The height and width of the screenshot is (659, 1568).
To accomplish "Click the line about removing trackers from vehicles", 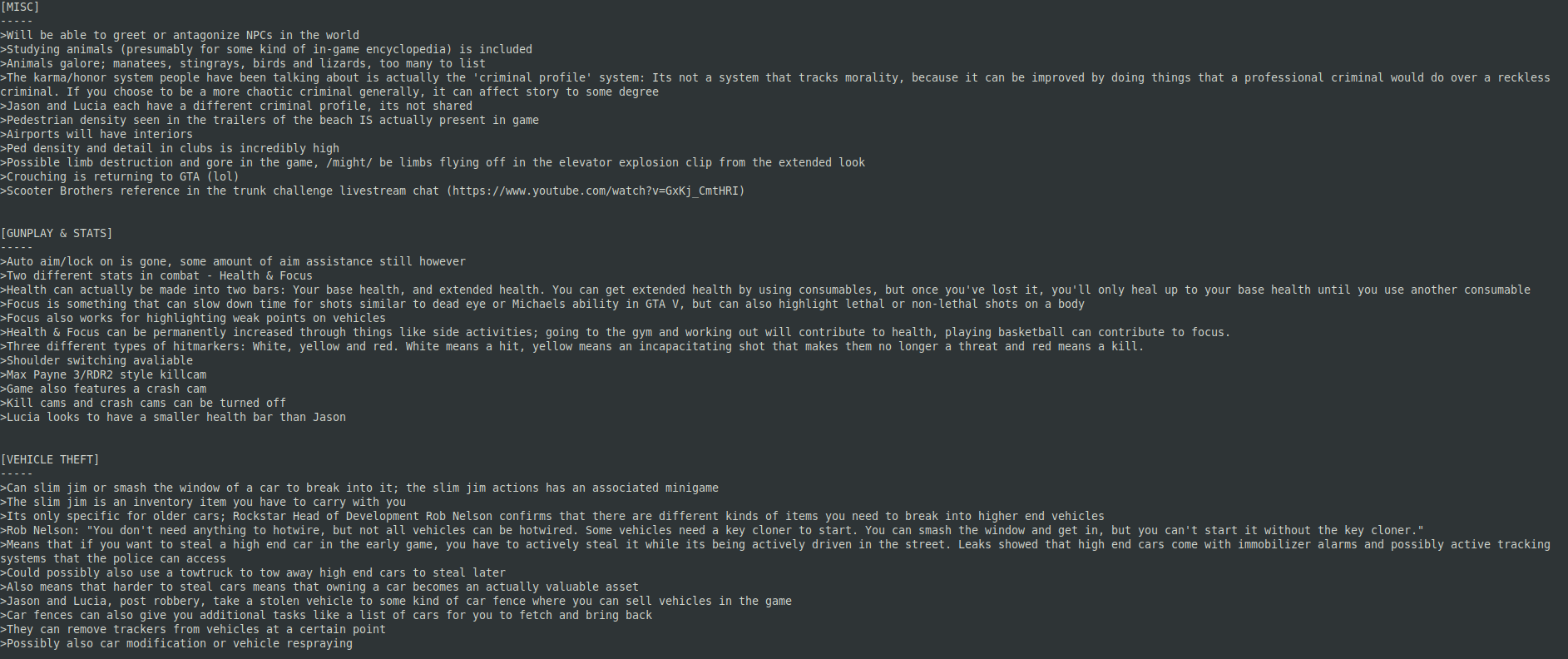I will 193,629.
